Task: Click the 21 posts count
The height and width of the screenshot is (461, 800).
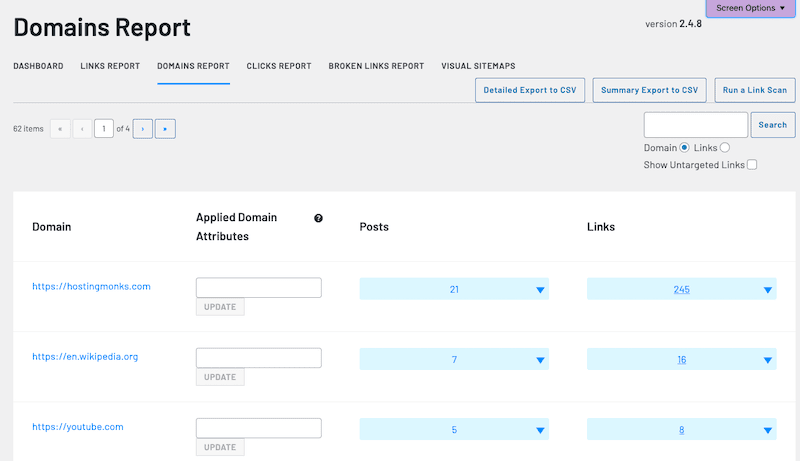Action: point(454,290)
